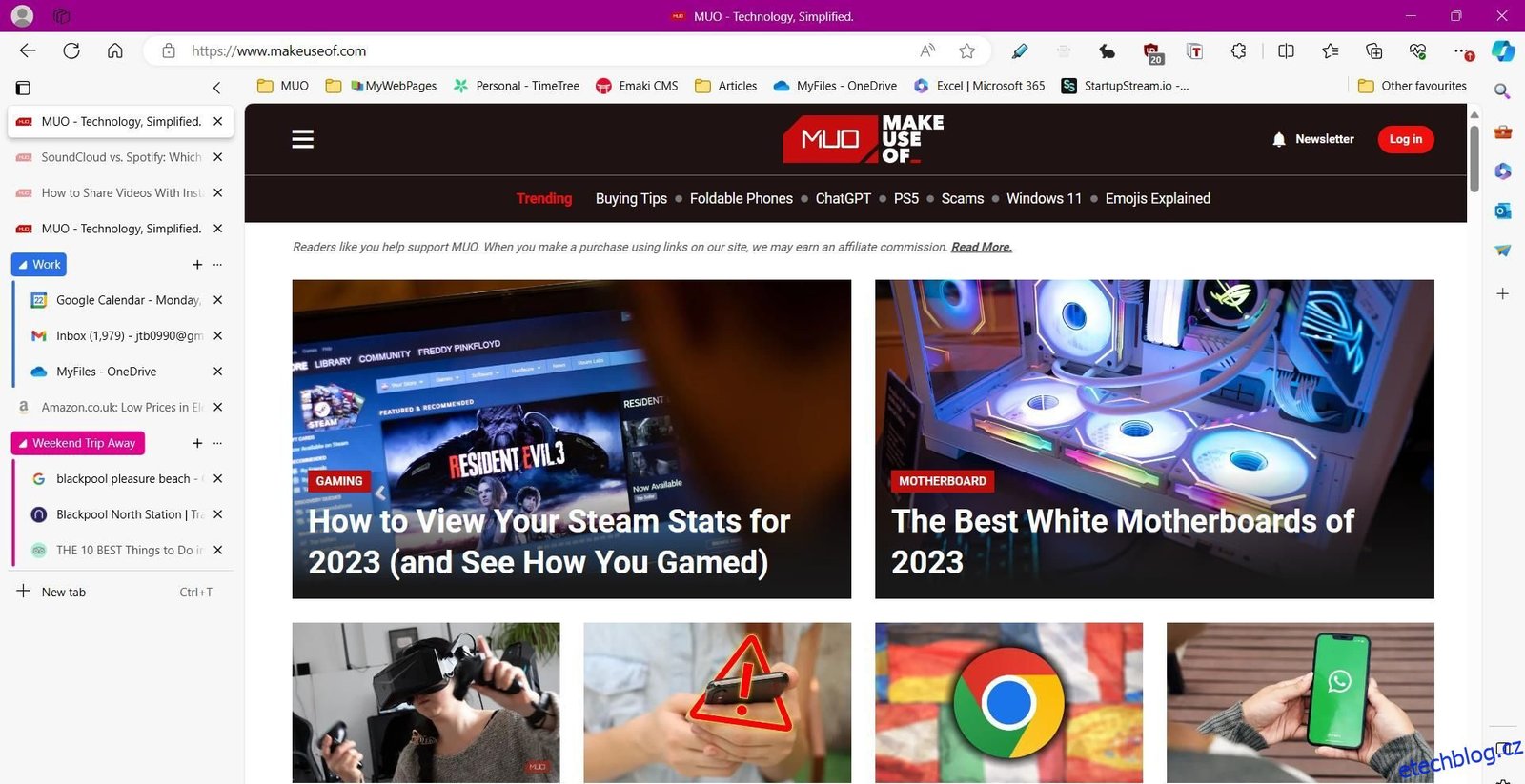
Task: Open a New tab from sidebar
Action: (x=121, y=592)
